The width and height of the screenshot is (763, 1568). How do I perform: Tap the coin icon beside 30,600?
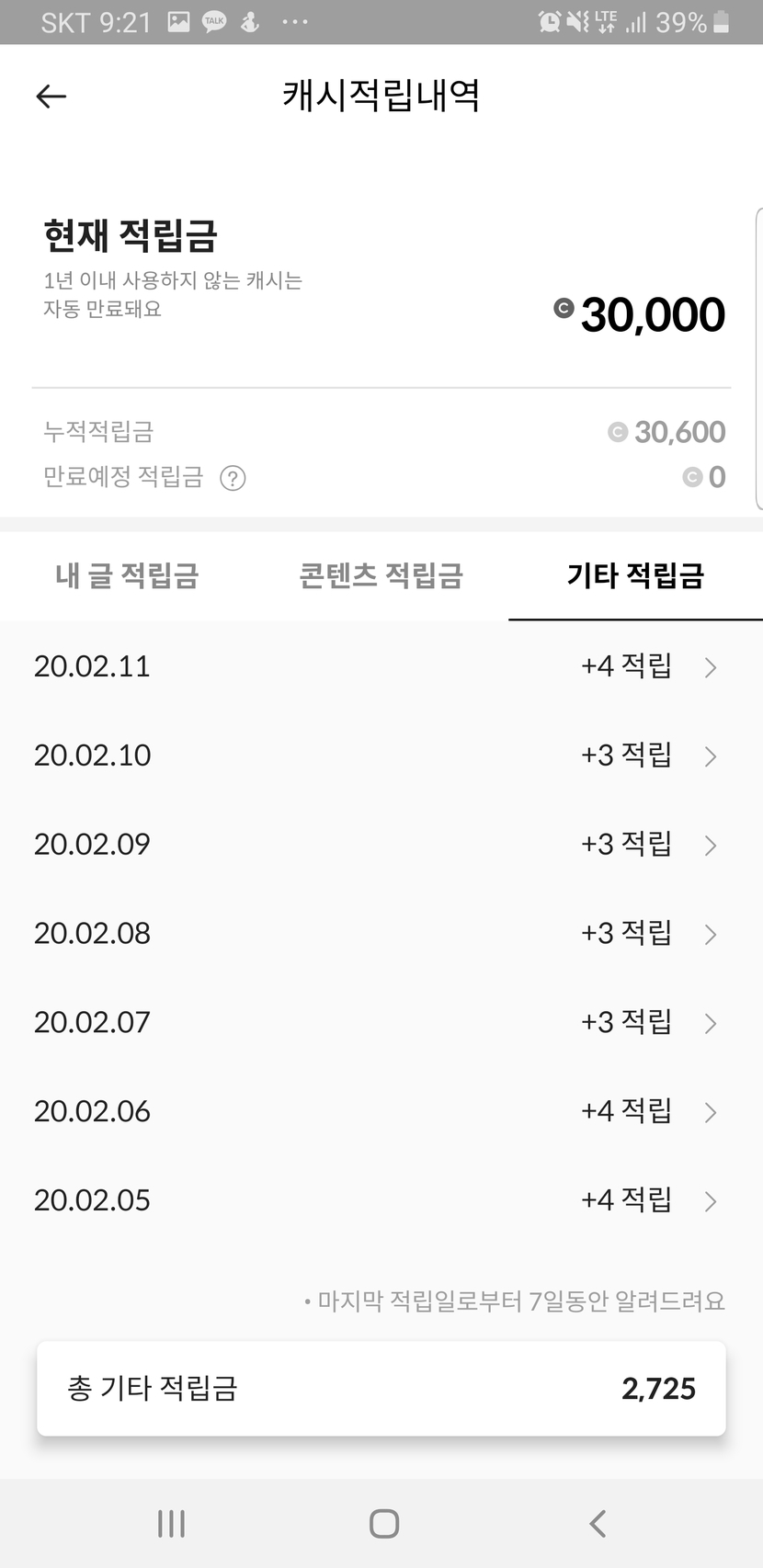[x=618, y=432]
